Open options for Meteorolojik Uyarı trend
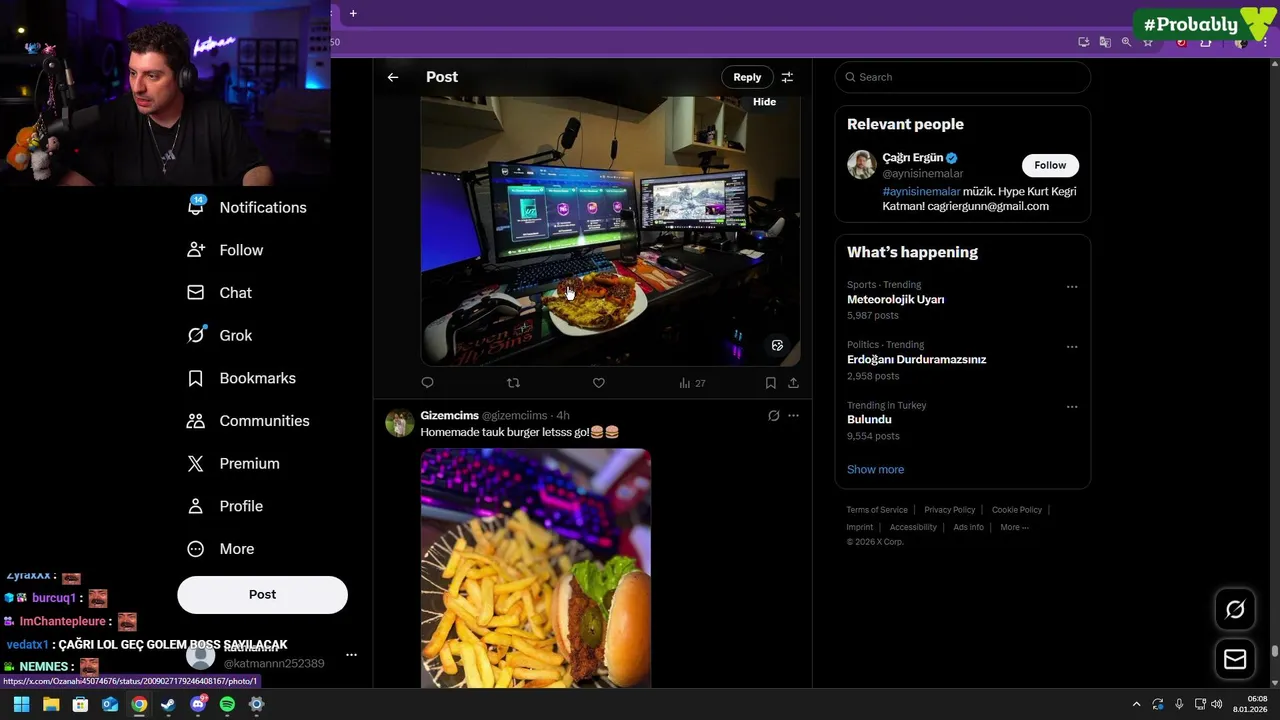The width and height of the screenshot is (1280, 720). click(1072, 287)
